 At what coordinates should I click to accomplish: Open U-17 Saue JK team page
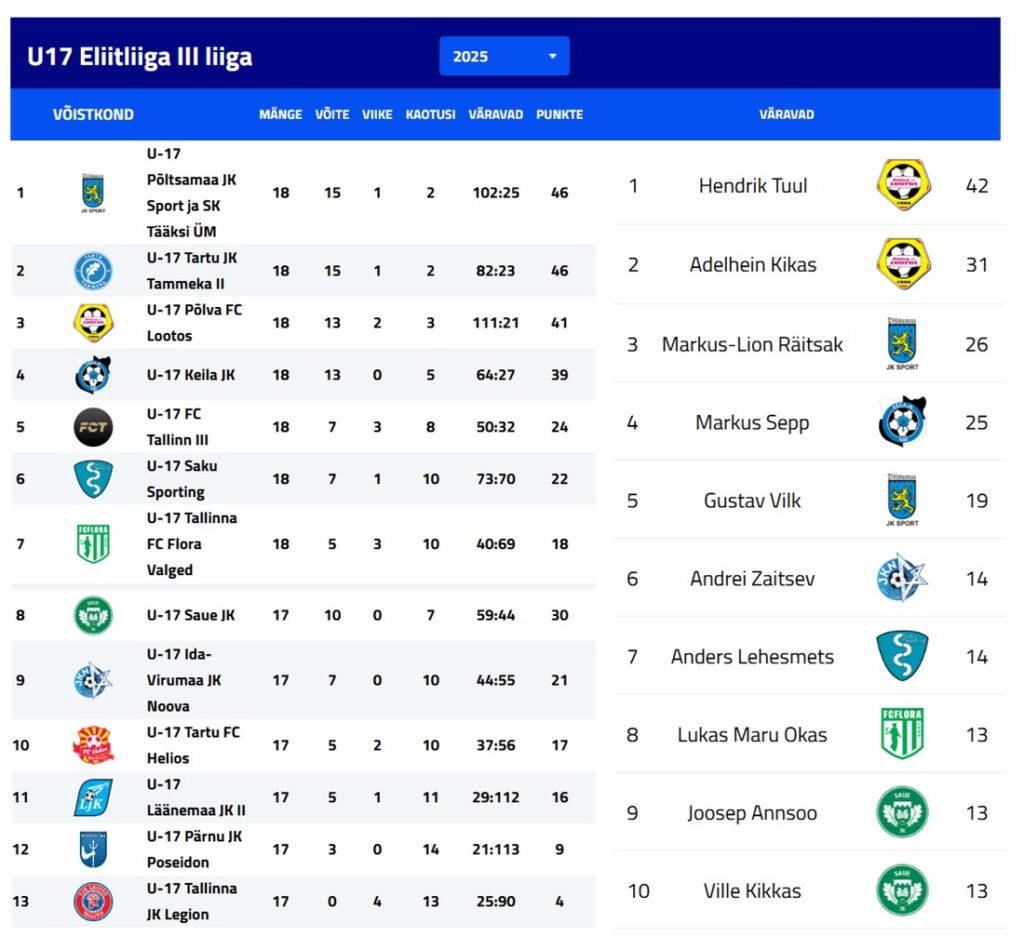tap(190, 615)
